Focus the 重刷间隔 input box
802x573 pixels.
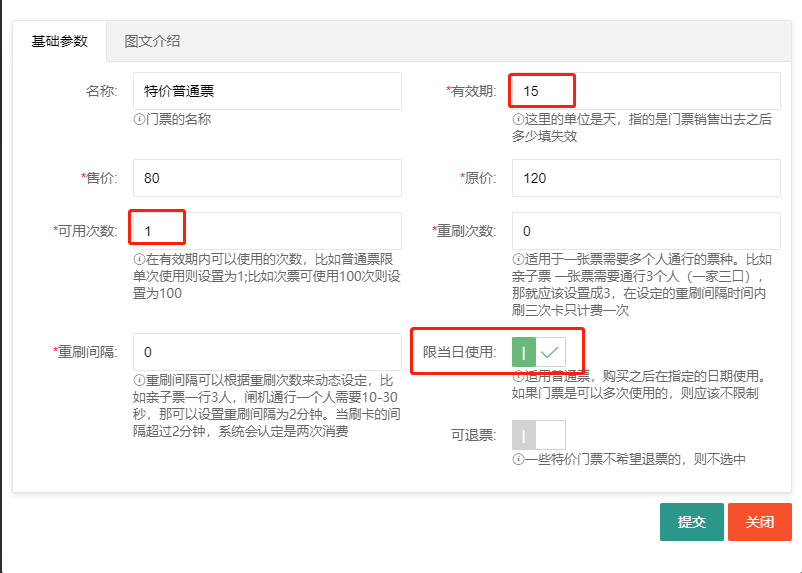pyautogui.click(x=267, y=352)
